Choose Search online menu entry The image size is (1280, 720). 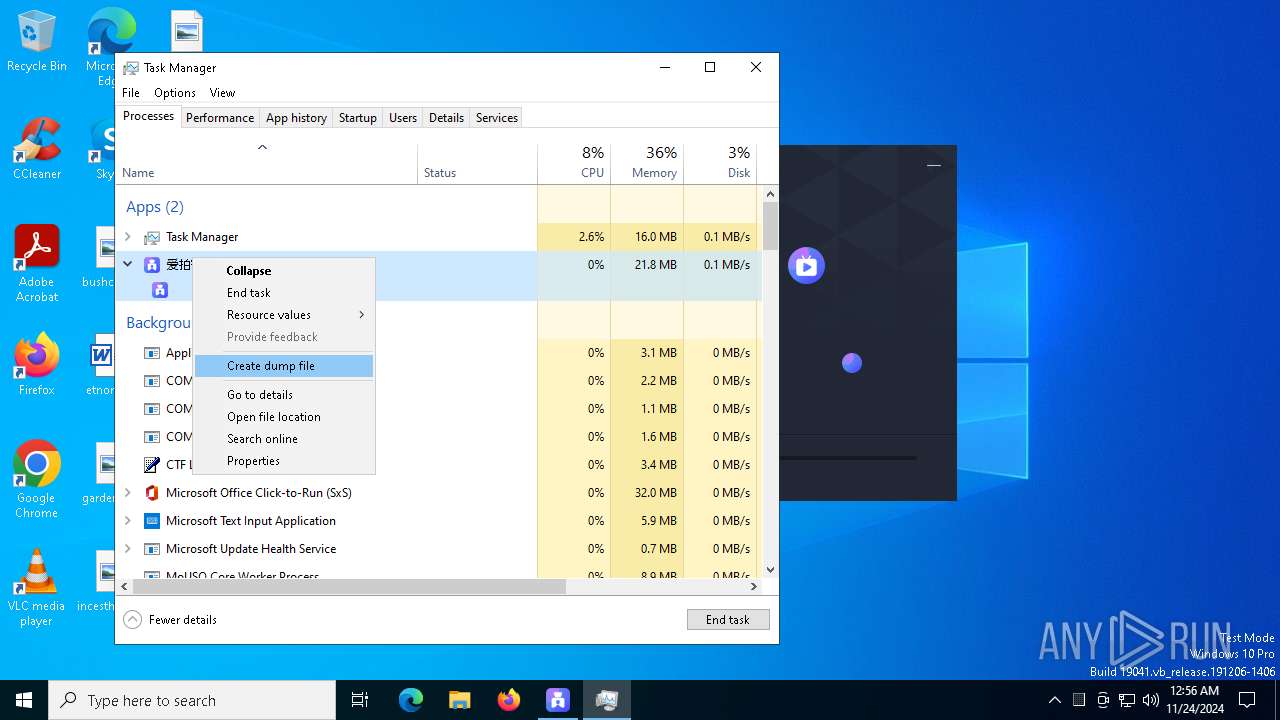coord(284,439)
